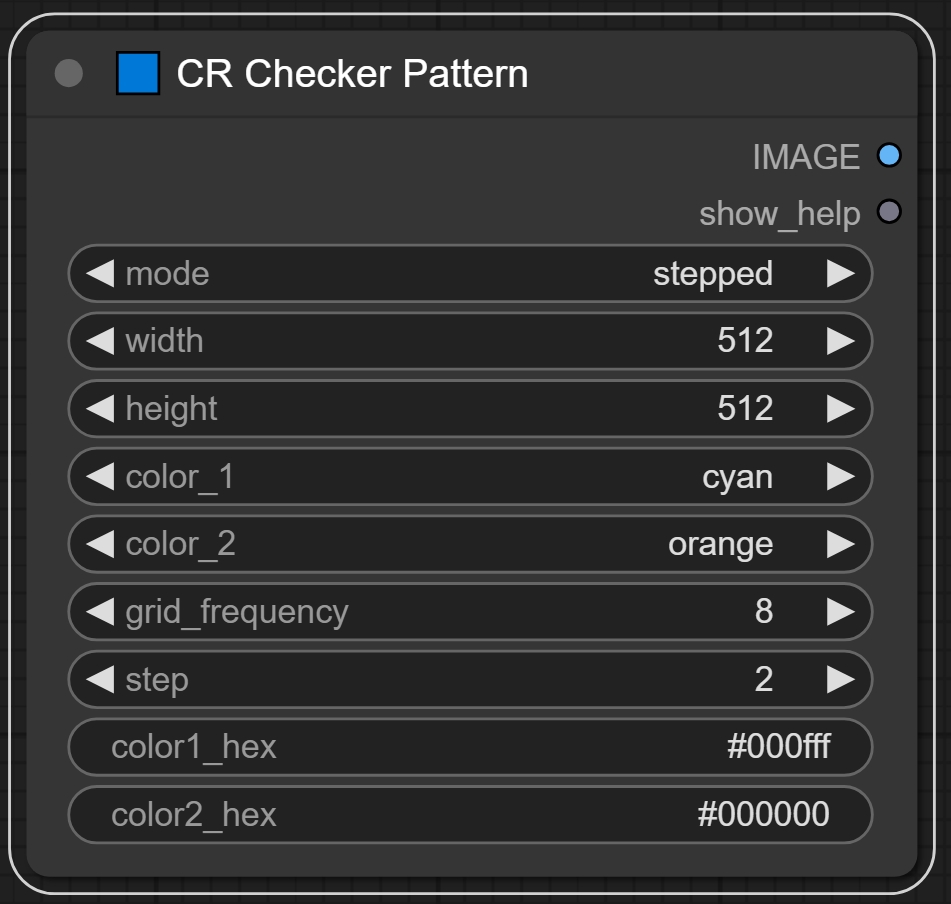Screen dimensions: 951x904
Task: Increase height using the right arrow
Action: pos(840,409)
